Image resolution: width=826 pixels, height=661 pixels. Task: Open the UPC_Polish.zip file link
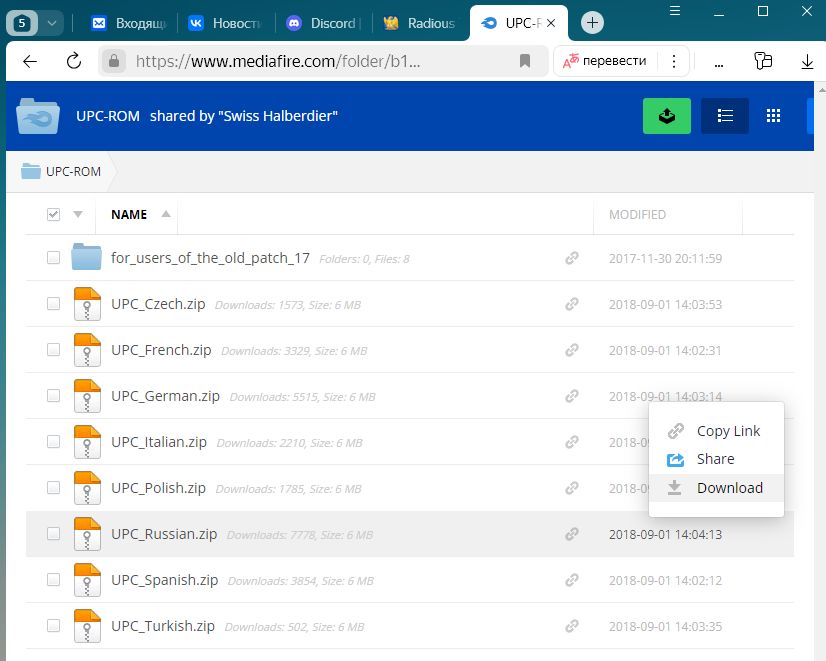pos(158,488)
